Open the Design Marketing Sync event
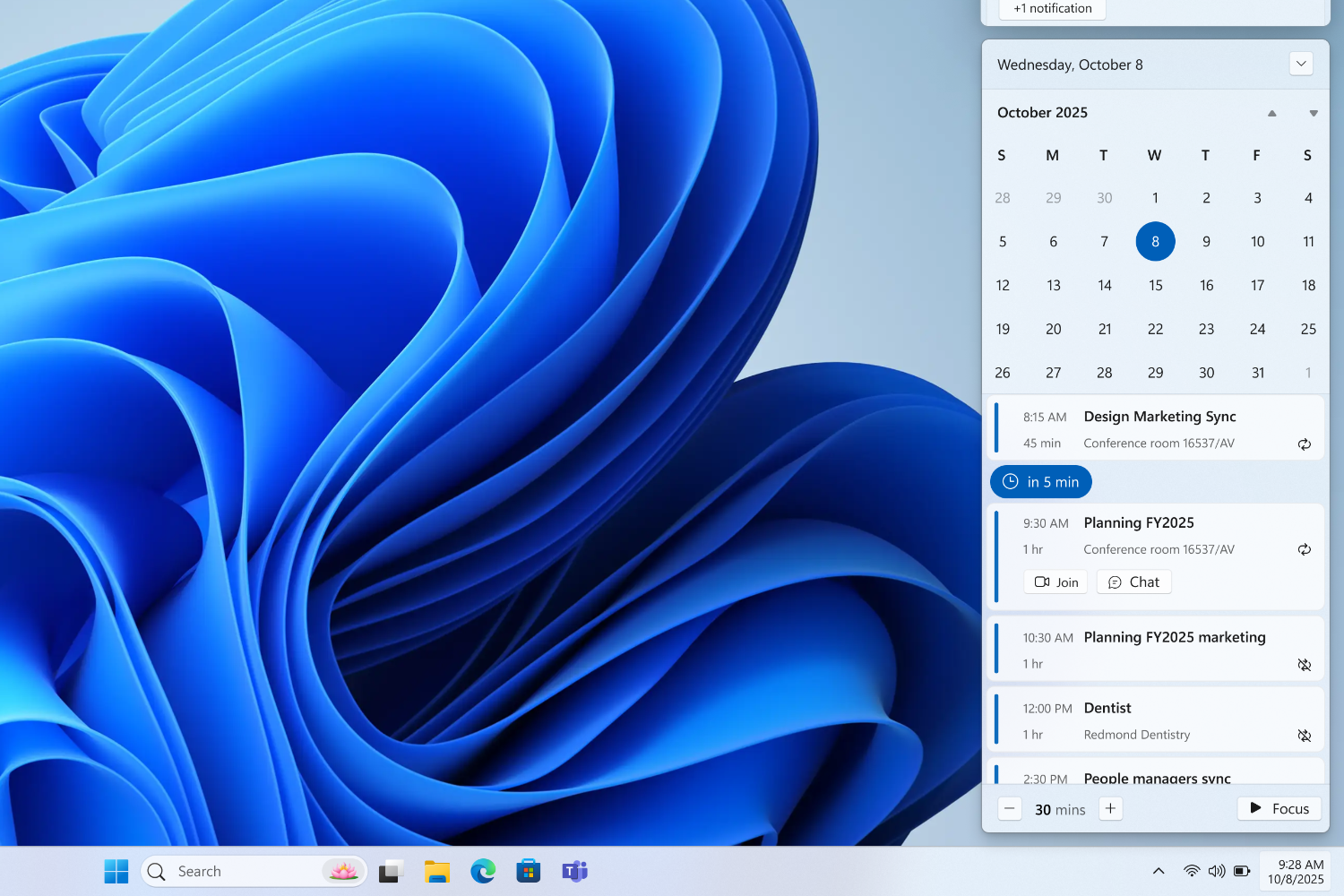Viewport: 1344px width, 896px height. pyautogui.click(x=1156, y=430)
